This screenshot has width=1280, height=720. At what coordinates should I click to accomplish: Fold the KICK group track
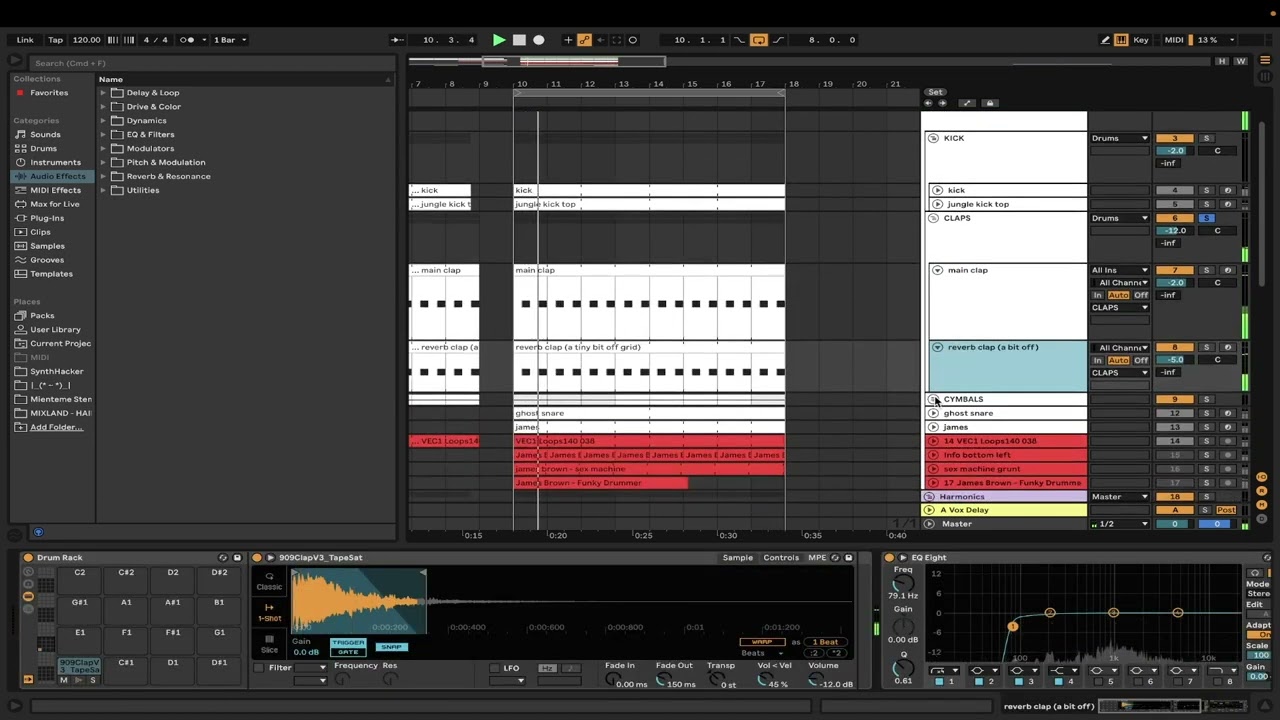(933, 138)
